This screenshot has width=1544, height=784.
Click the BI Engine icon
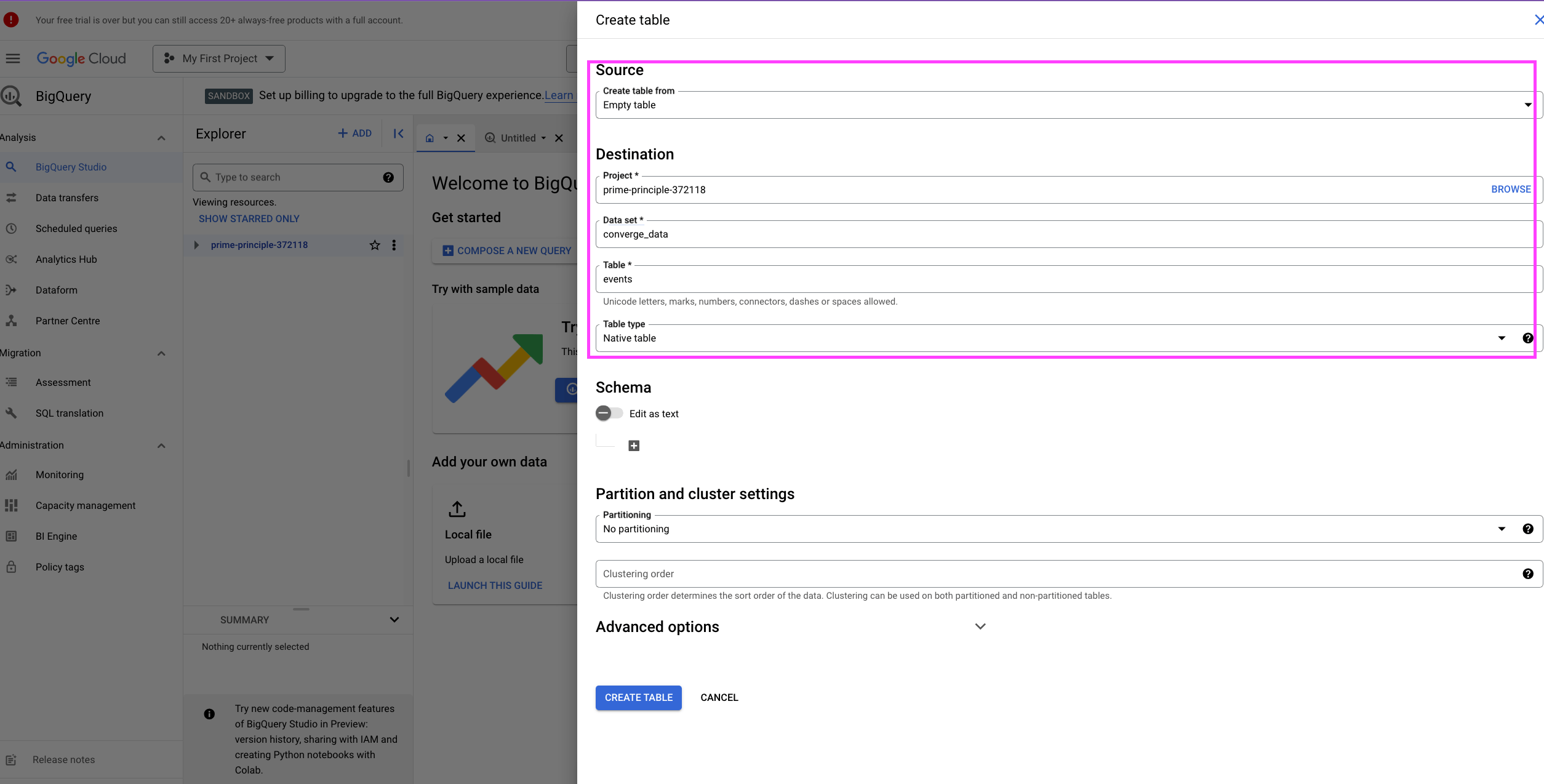click(x=11, y=536)
